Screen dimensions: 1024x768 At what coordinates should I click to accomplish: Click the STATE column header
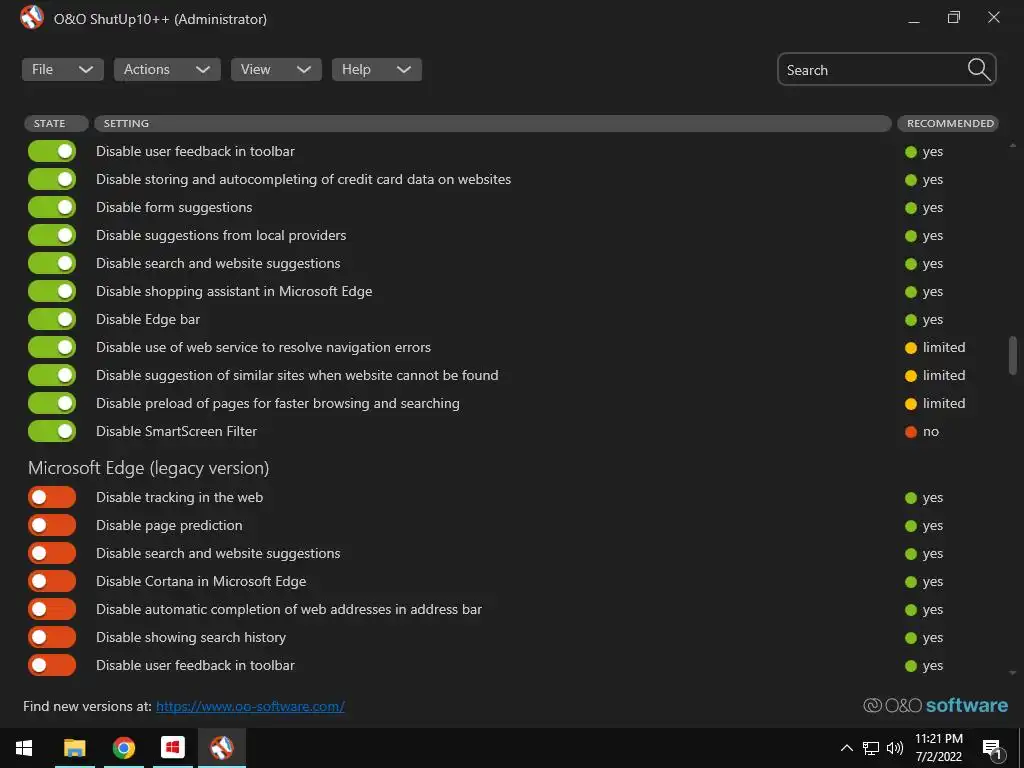pos(56,123)
